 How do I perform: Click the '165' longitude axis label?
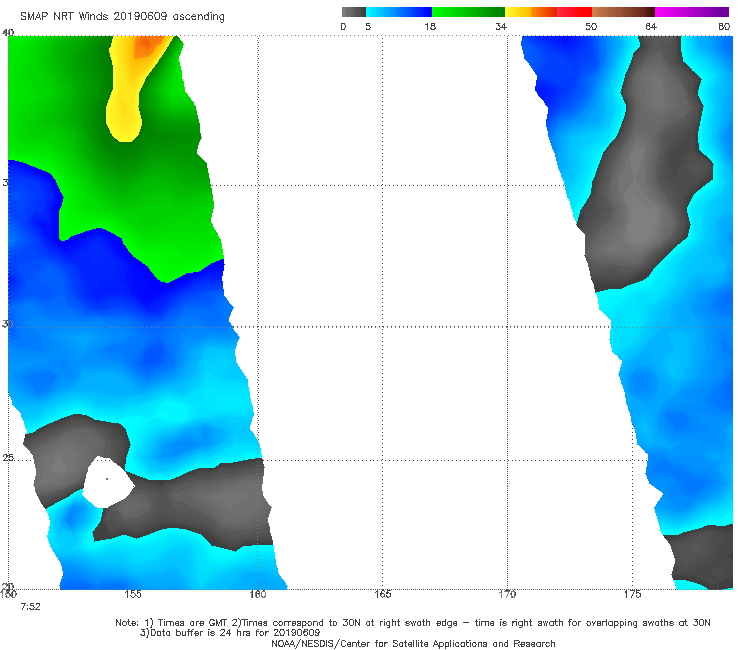pyautogui.click(x=382, y=594)
